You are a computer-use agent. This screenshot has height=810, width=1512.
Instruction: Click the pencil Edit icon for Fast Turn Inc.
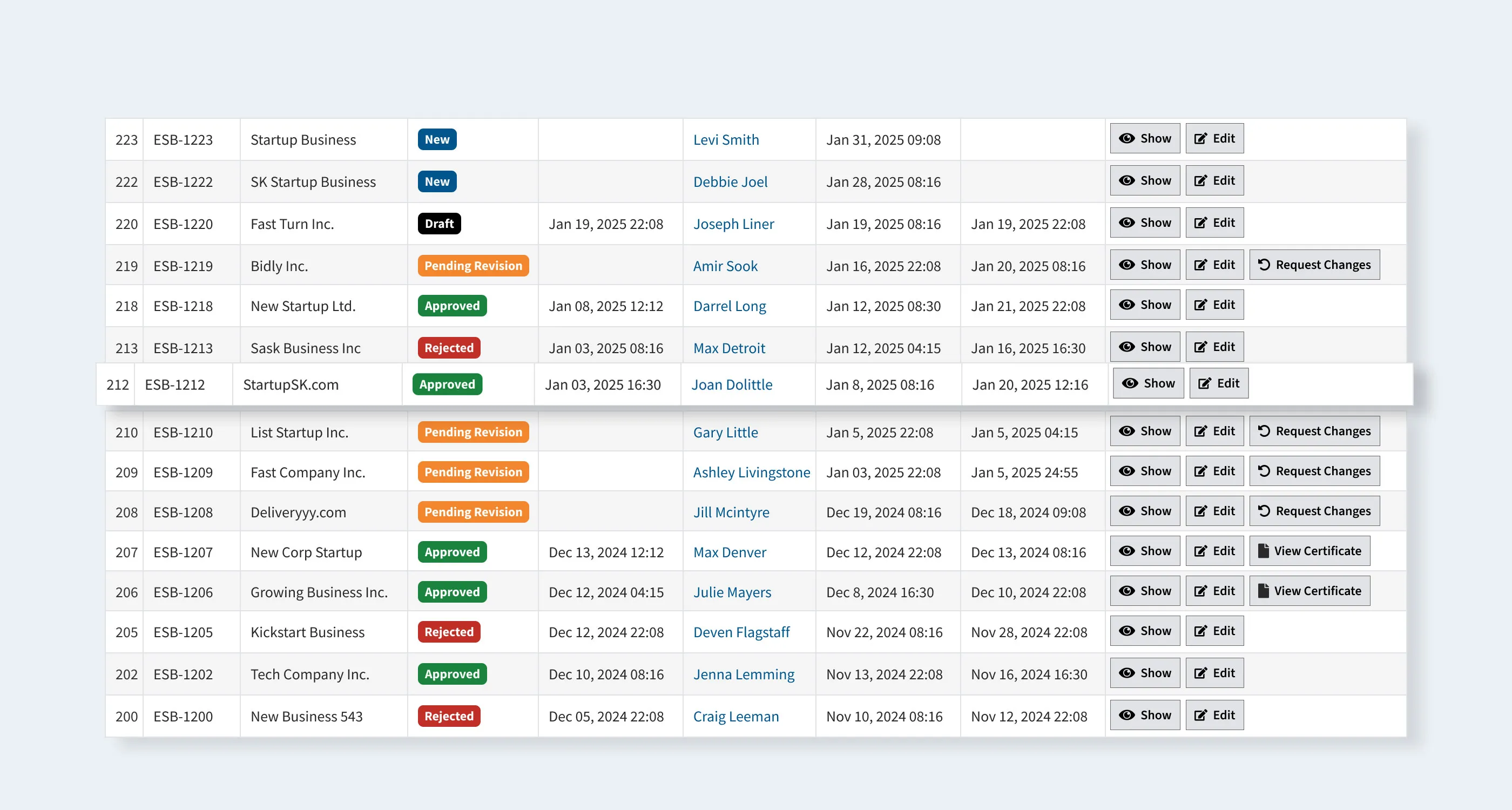tap(1201, 222)
